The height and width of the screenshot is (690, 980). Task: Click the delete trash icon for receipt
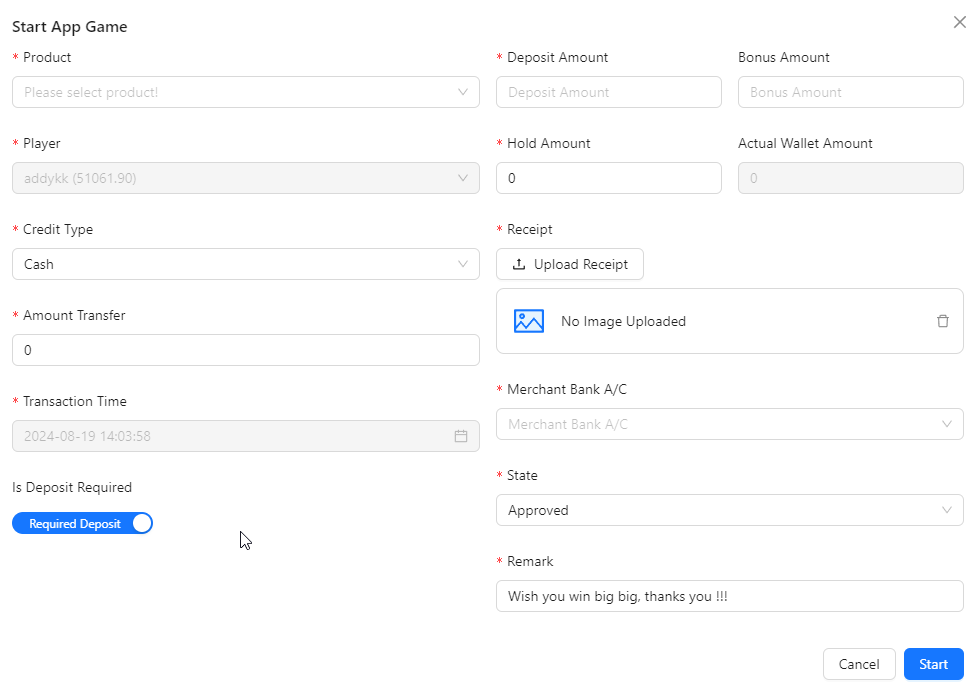[942, 321]
